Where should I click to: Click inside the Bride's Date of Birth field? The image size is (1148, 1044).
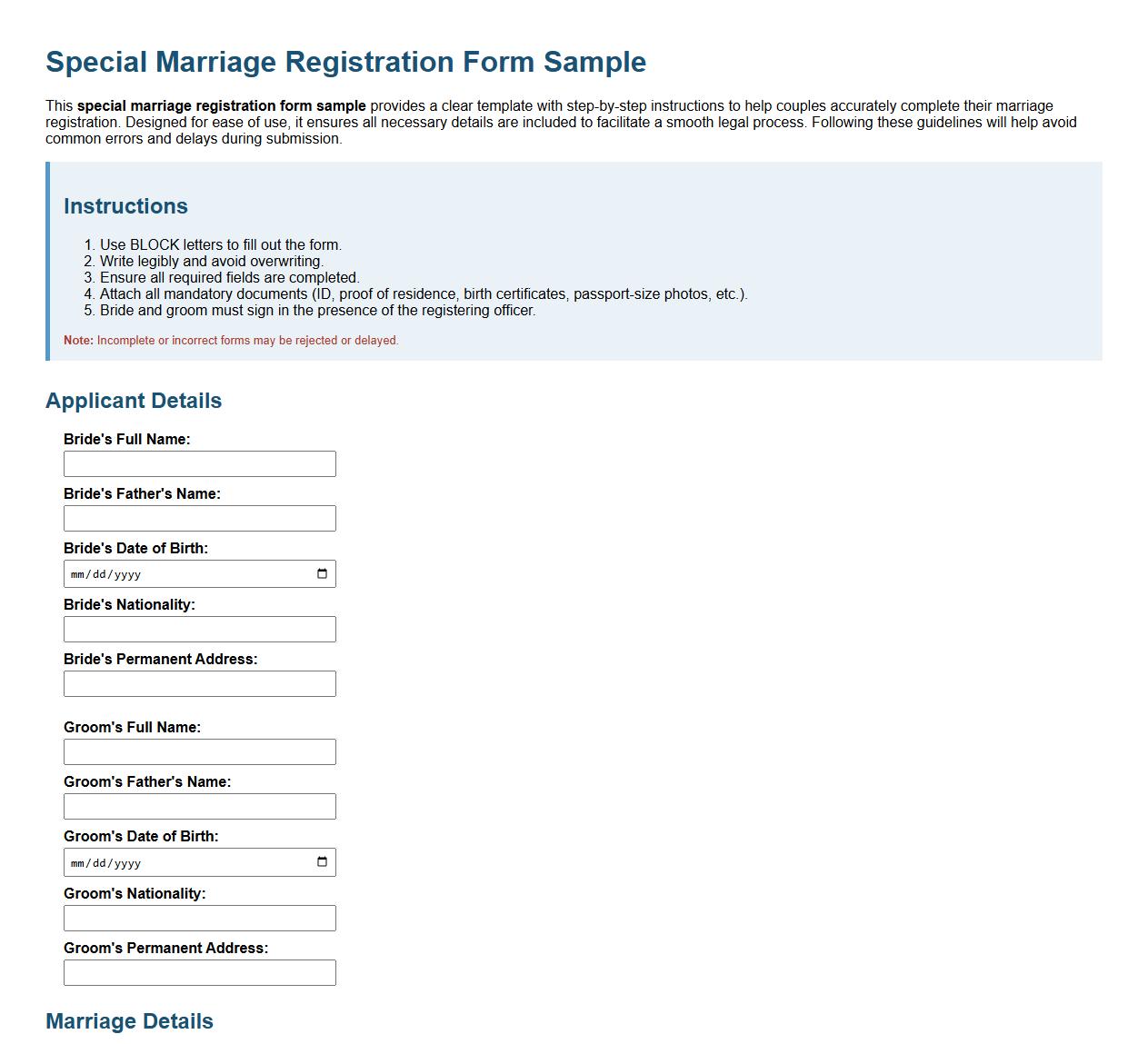[x=182, y=573]
